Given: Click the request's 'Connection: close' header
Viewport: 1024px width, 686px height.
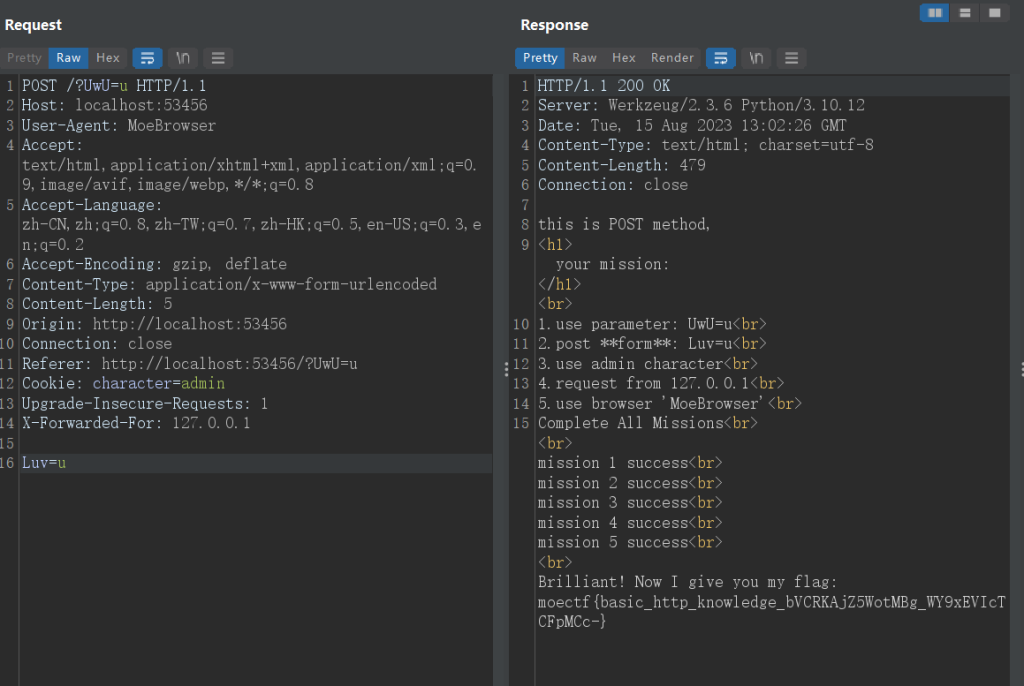Looking at the screenshot, I should [x=97, y=344].
